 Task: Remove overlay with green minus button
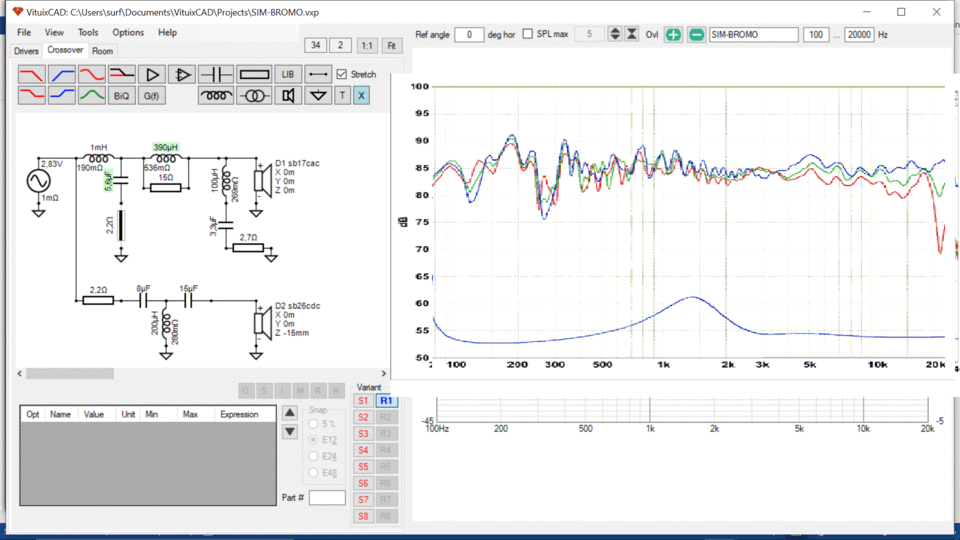pos(696,35)
